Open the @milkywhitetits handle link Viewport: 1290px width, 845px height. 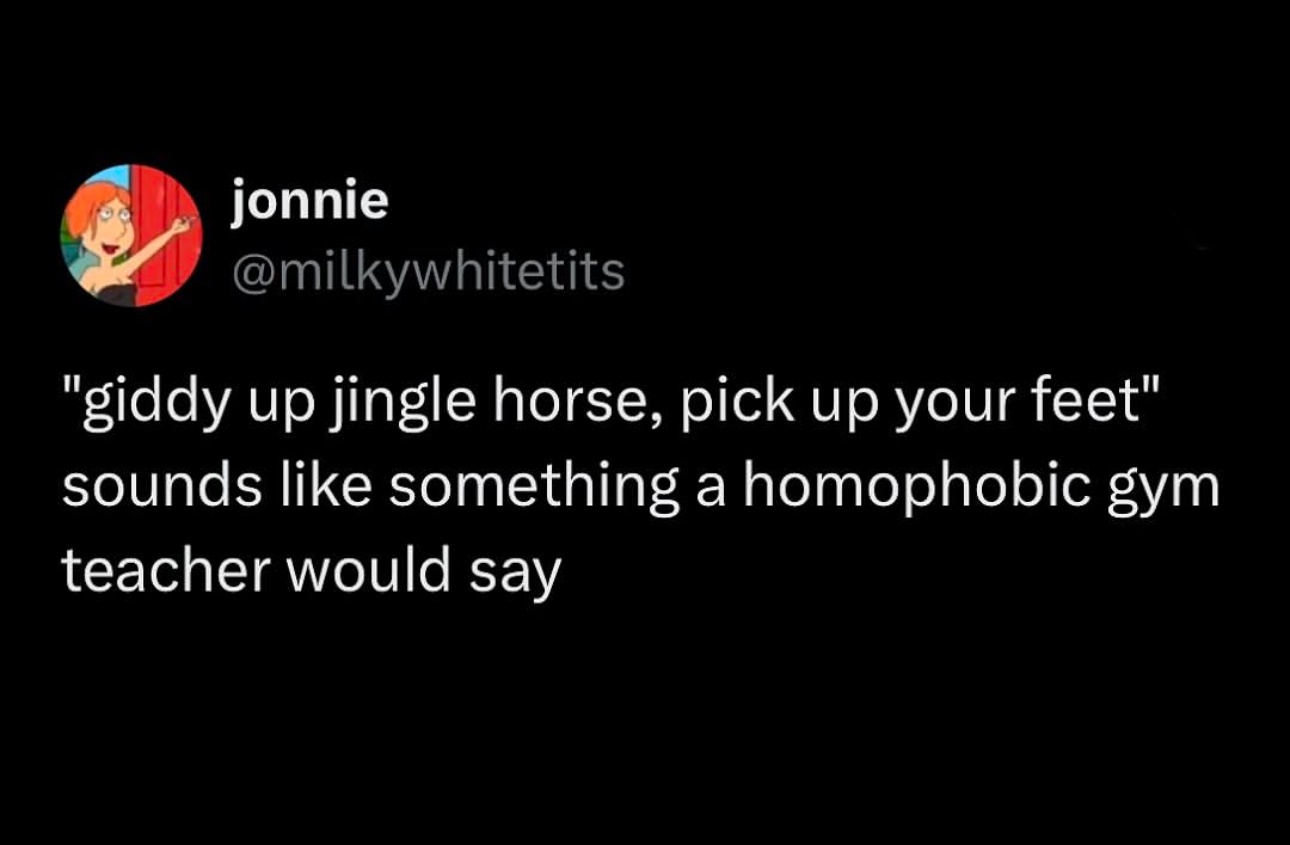click(x=428, y=270)
